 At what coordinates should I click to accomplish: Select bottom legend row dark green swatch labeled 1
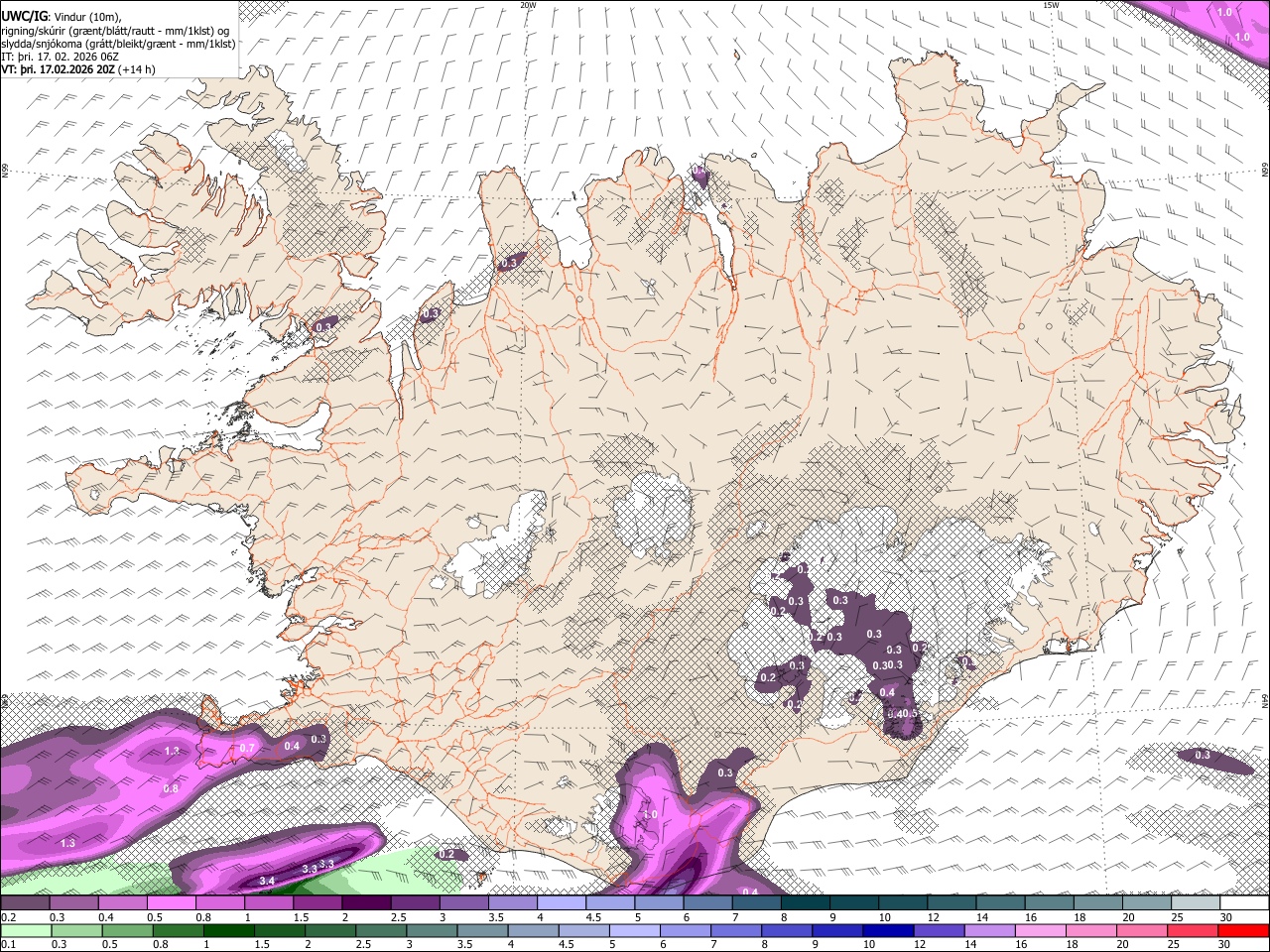click(229, 930)
